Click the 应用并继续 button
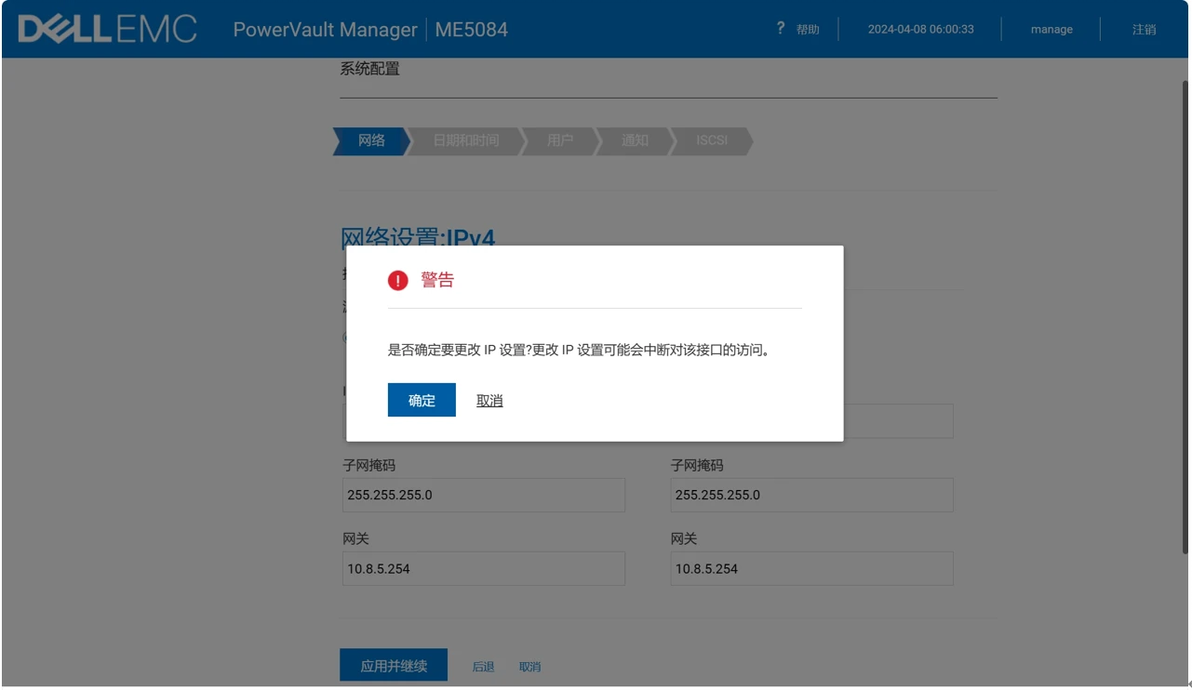The width and height of the screenshot is (1192, 690). click(393, 666)
